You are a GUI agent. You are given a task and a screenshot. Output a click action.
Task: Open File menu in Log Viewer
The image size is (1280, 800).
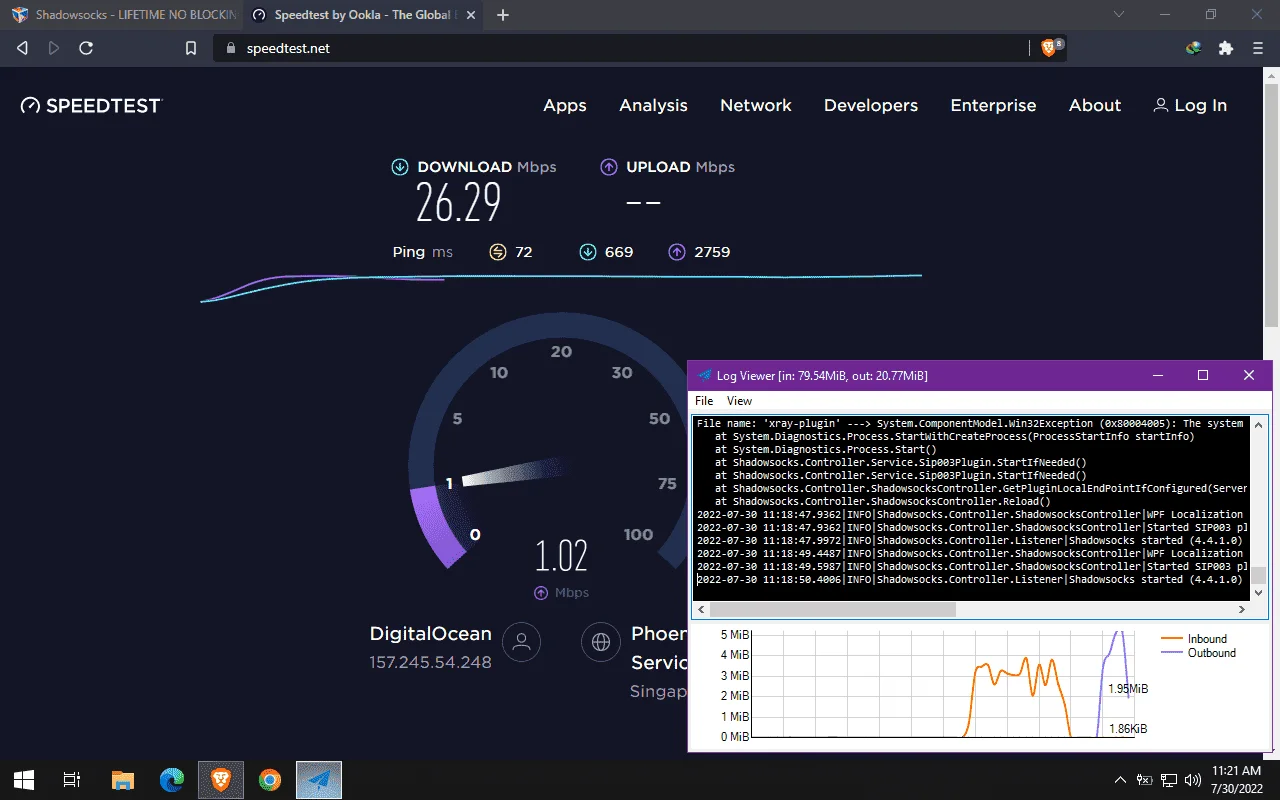tap(704, 401)
